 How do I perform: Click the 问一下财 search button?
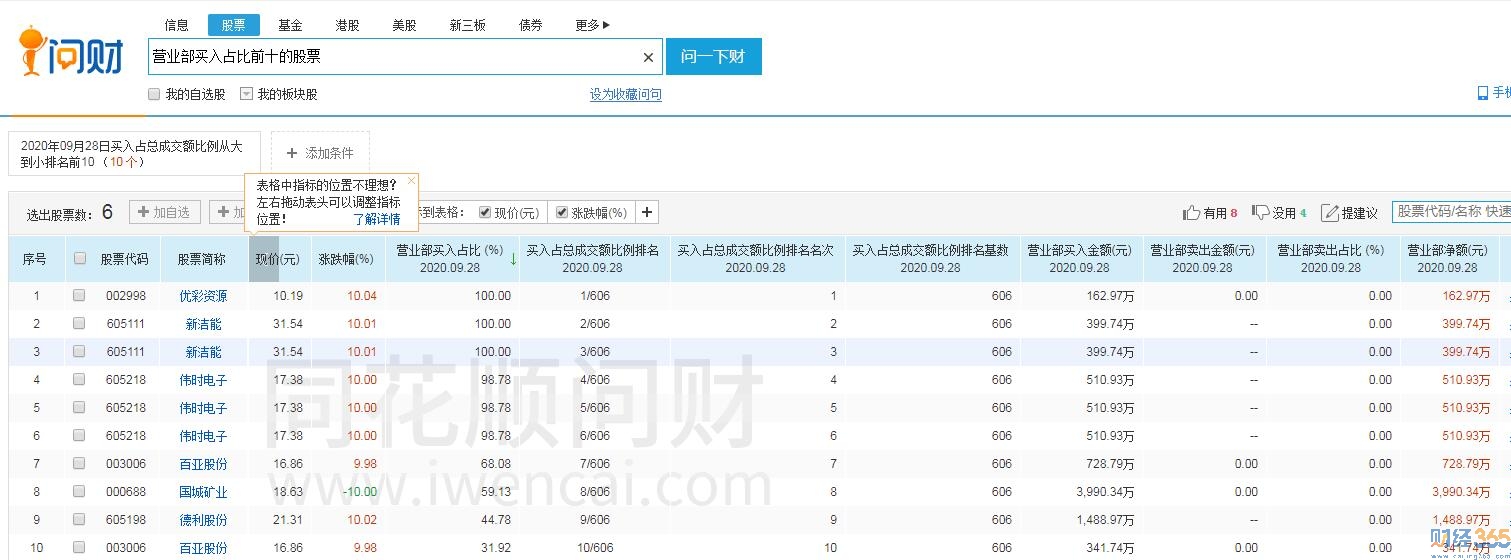tap(713, 56)
